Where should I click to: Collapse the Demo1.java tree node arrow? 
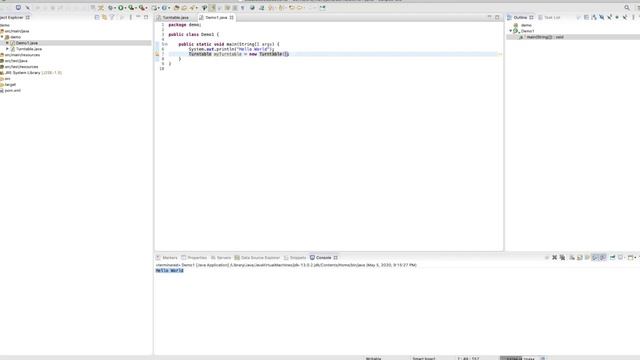coord(7,43)
